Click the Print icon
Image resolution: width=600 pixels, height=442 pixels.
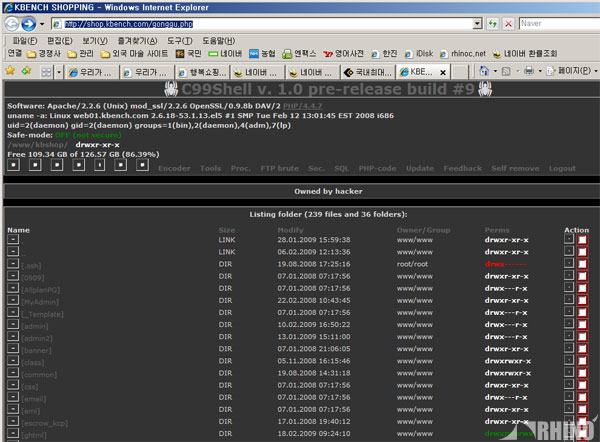tap(529, 71)
